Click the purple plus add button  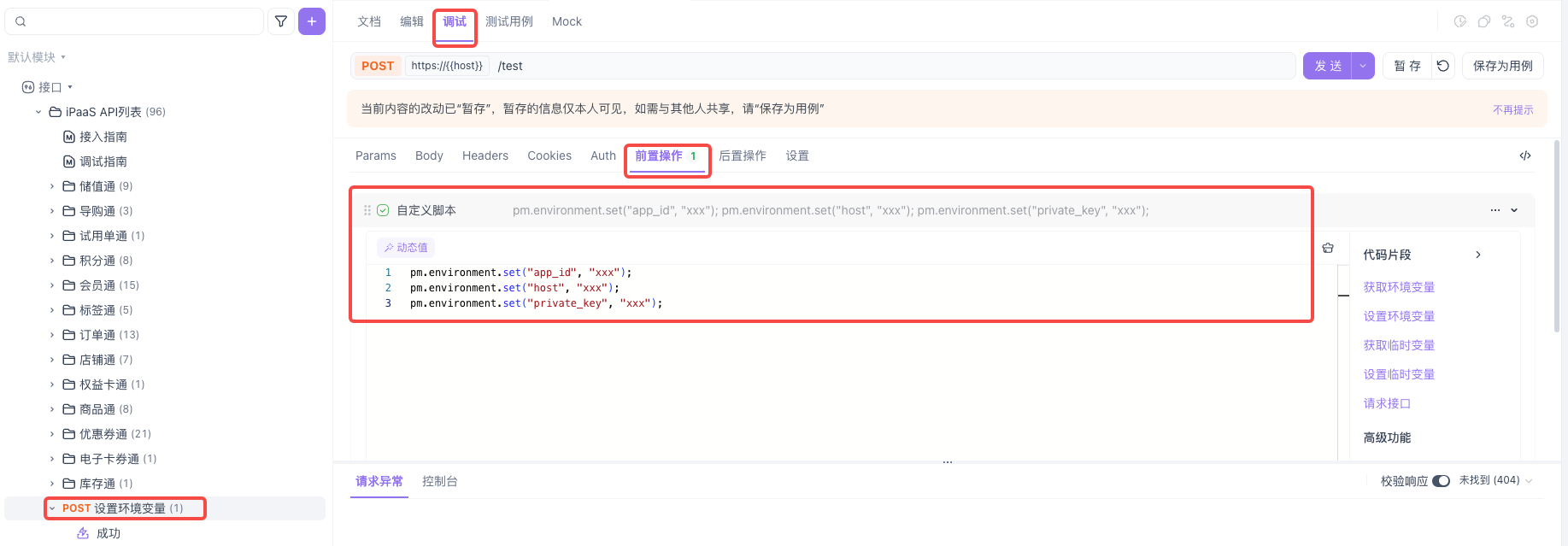coord(312,21)
